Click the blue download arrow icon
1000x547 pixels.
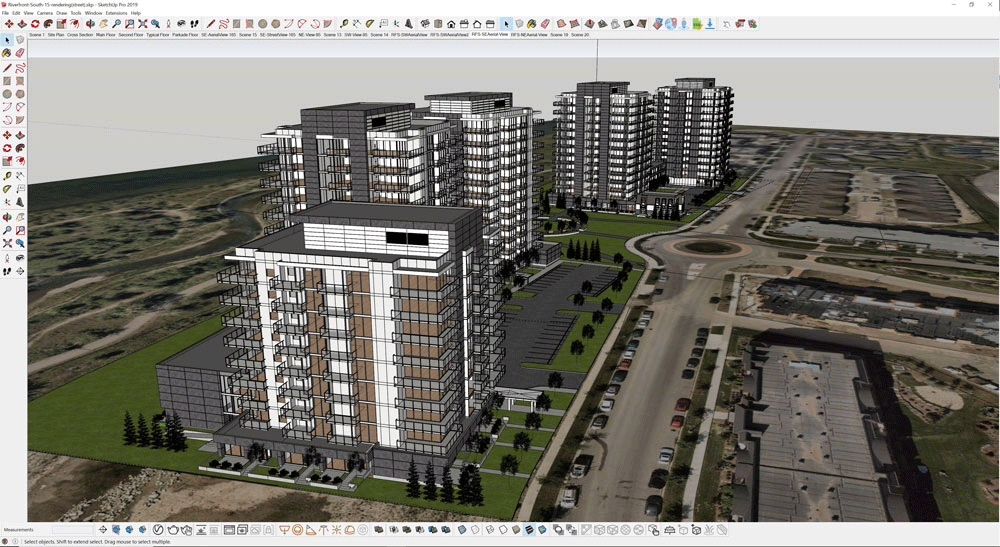tap(710, 24)
